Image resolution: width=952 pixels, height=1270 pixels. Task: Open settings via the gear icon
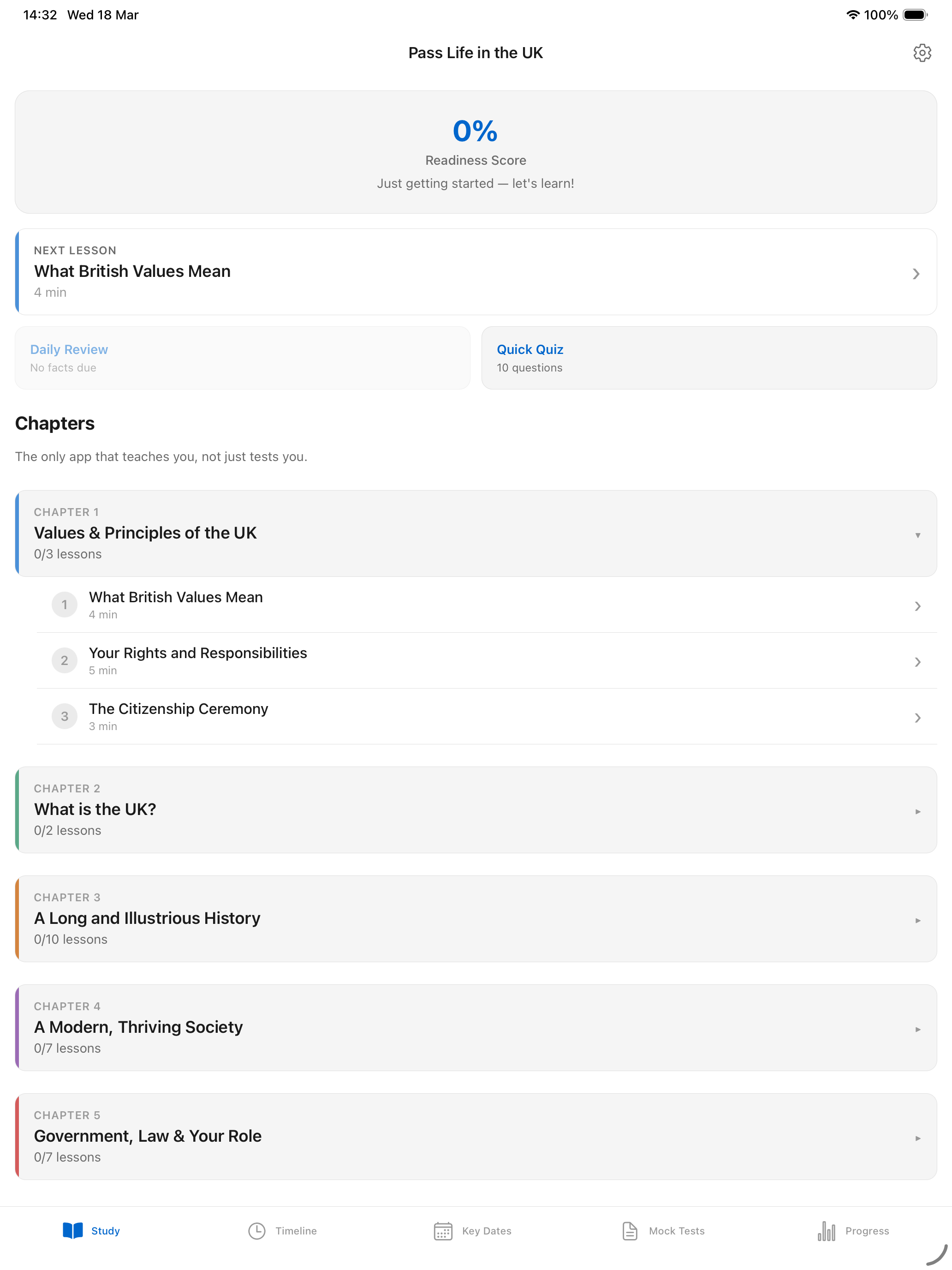[x=922, y=53]
